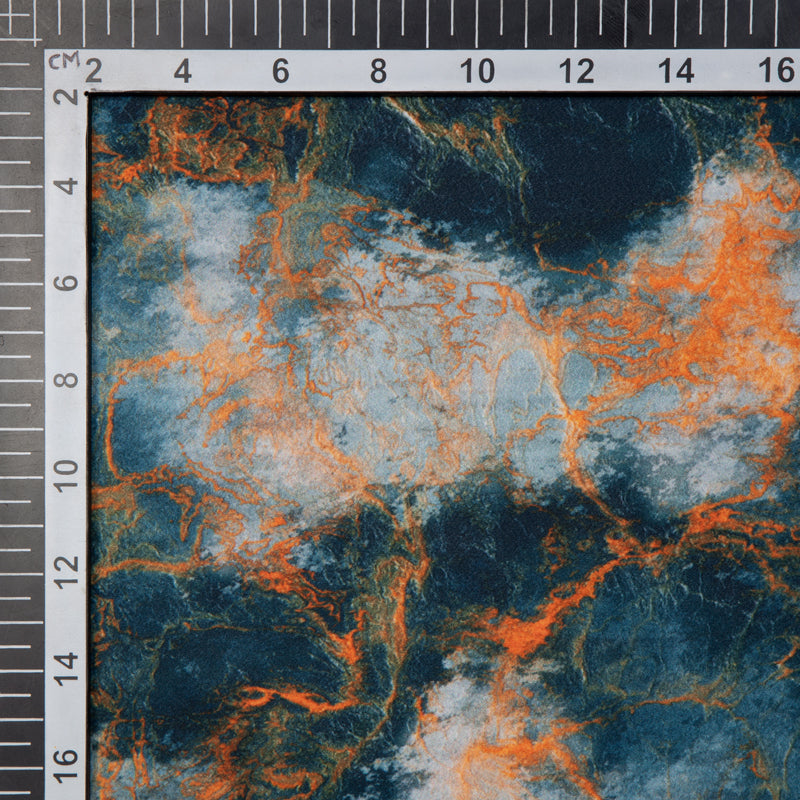800x800 pixels.
Task: Click number 2 on the top ruler
Action: pos(94,72)
